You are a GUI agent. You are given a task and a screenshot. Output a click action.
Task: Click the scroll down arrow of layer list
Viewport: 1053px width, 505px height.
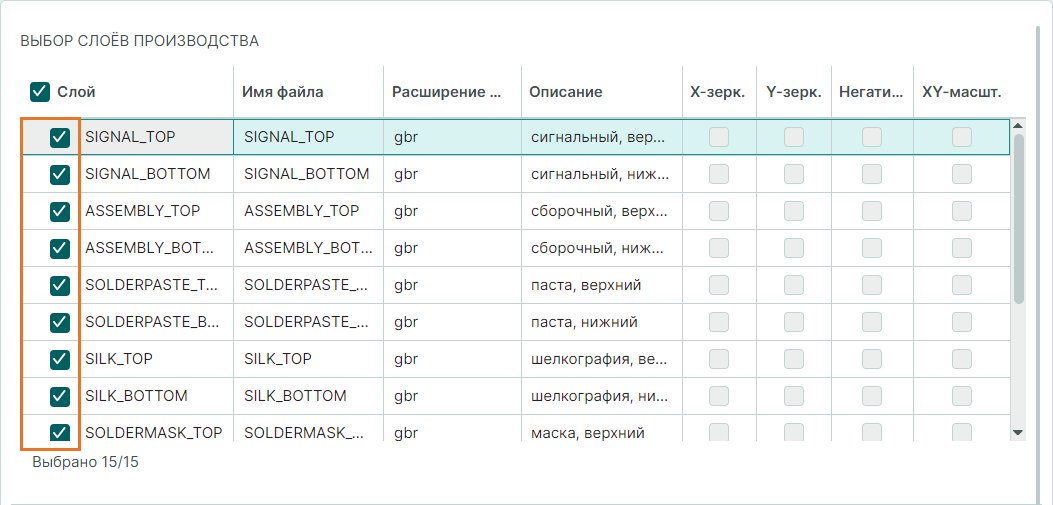click(x=1018, y=432)
